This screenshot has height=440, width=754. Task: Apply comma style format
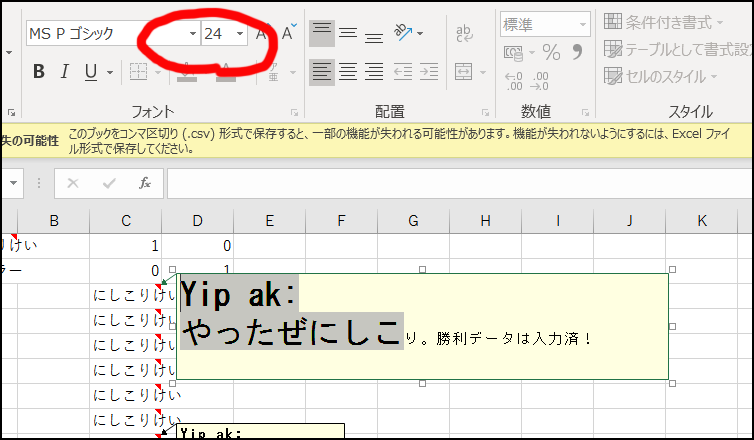(577, 52)
